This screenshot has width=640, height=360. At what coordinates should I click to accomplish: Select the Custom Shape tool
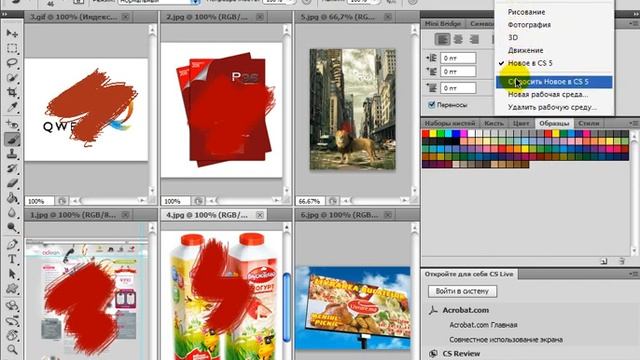(x=12, y=289)
